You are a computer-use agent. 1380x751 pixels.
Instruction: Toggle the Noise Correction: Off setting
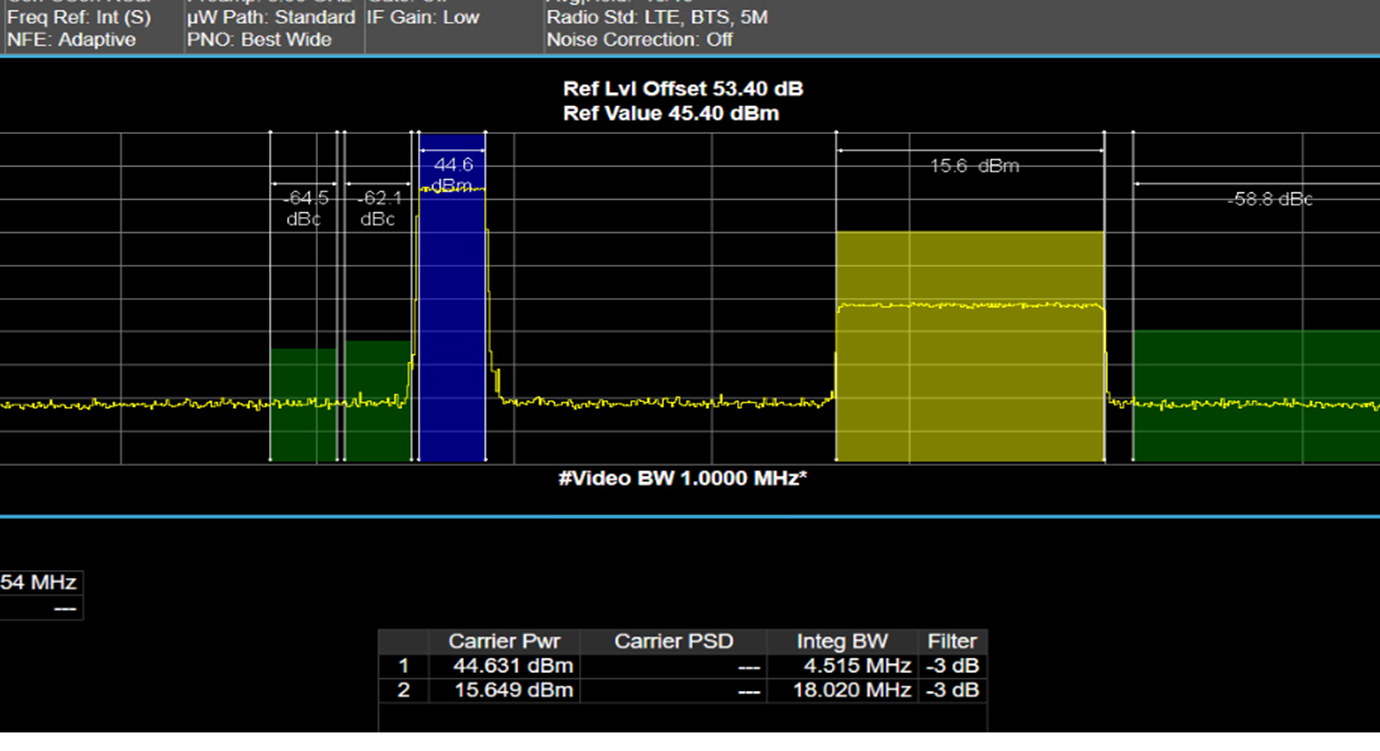pos(640,40)
